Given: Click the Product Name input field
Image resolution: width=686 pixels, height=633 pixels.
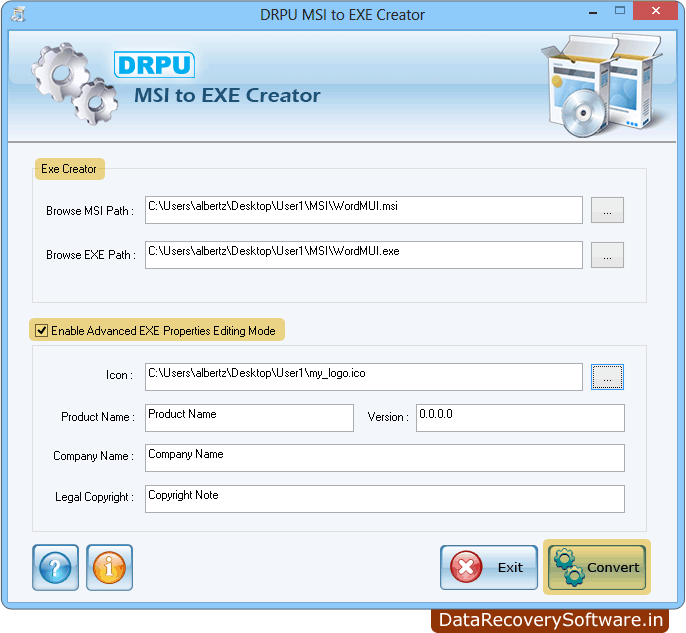Looking at the screenshot, I should (249, 418).
